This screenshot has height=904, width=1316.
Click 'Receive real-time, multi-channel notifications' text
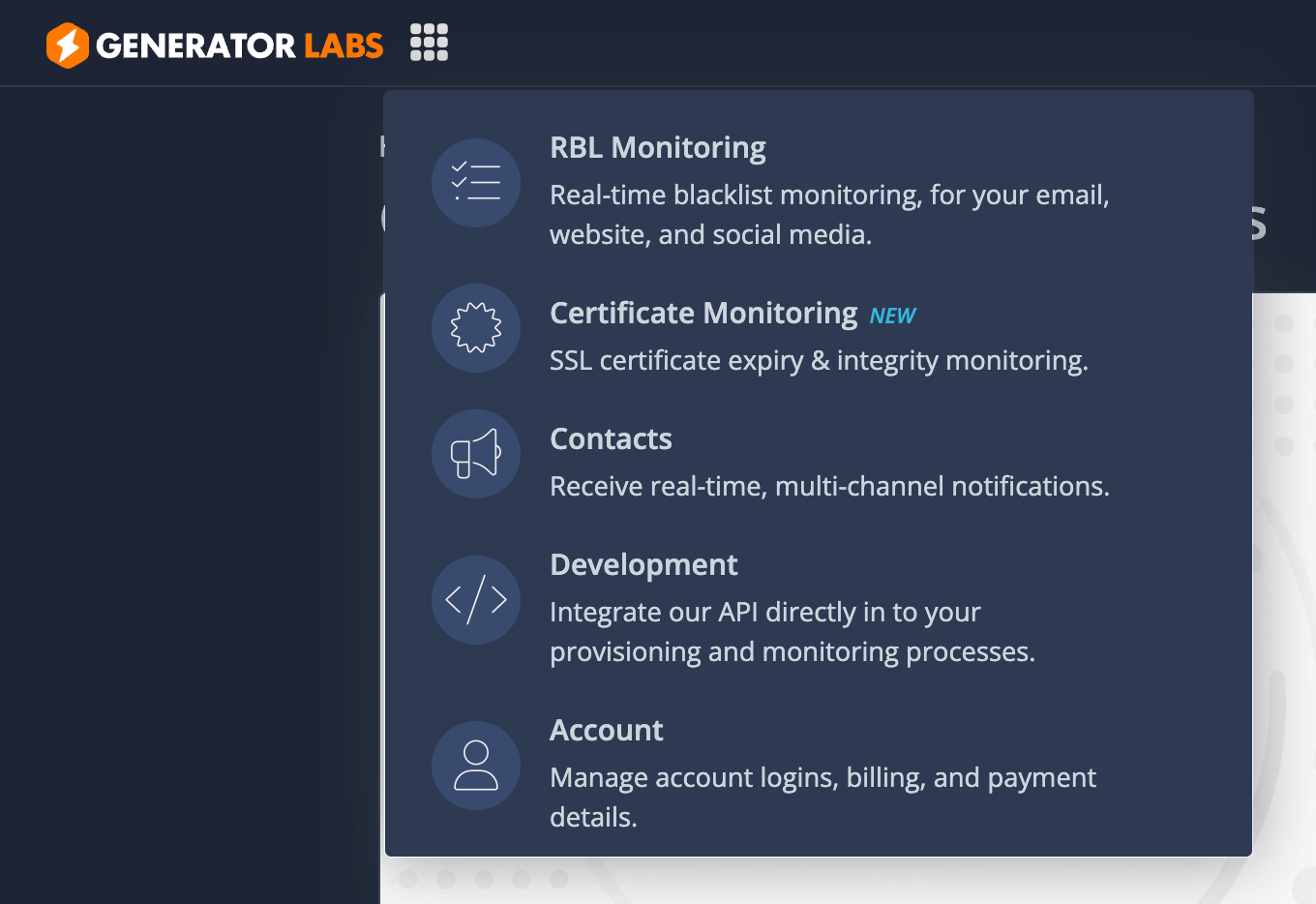(x=829, y=487)
